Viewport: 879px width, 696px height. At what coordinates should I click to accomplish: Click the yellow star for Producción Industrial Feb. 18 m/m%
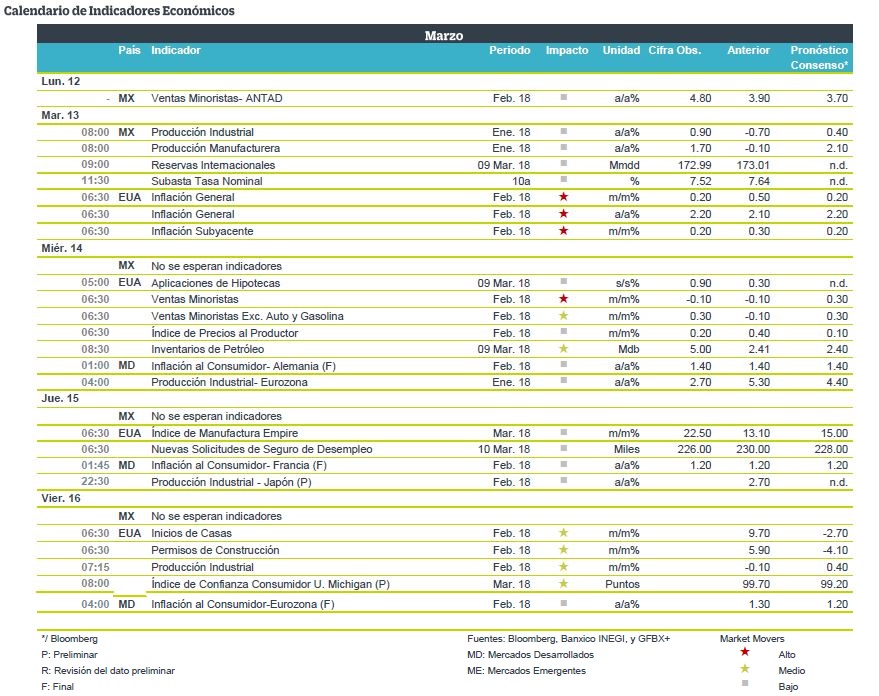(563, 566)
